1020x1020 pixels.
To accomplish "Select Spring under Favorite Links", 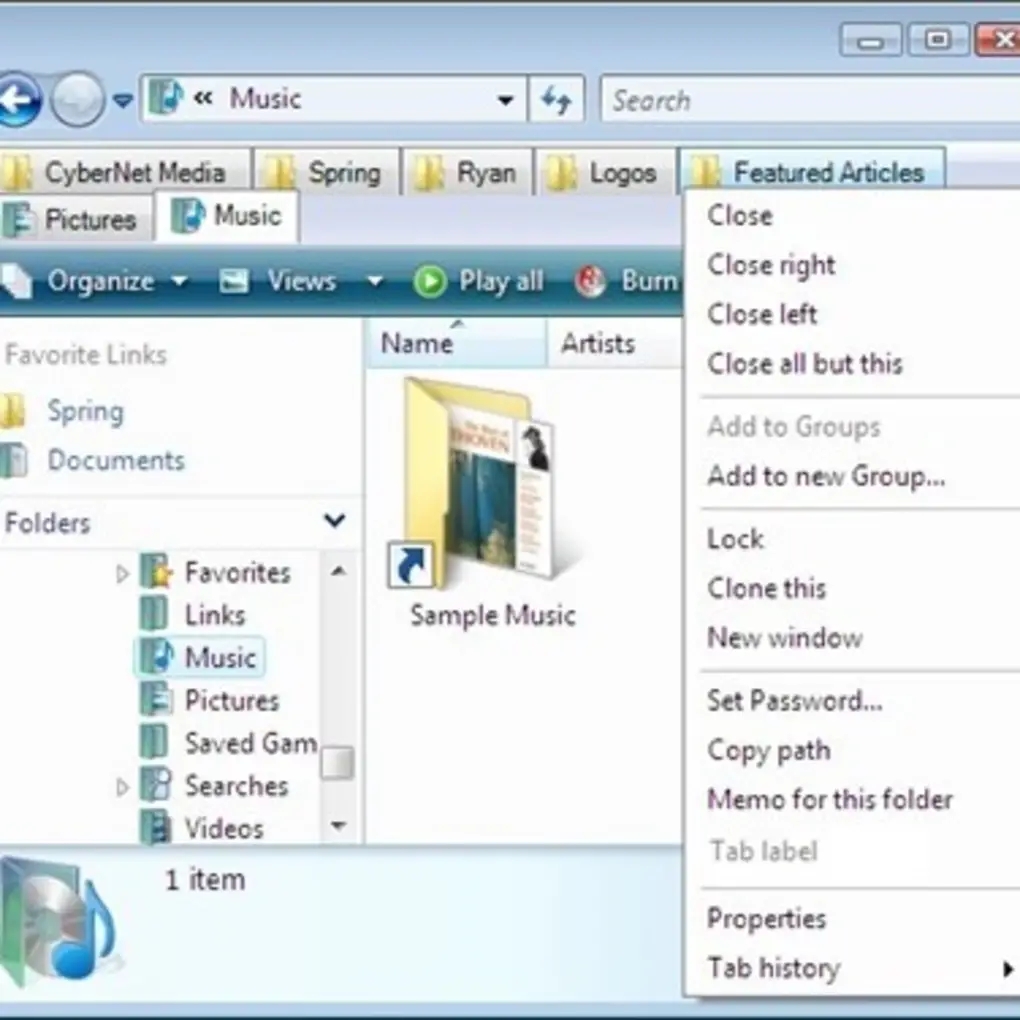I will [x=87, y=411].
